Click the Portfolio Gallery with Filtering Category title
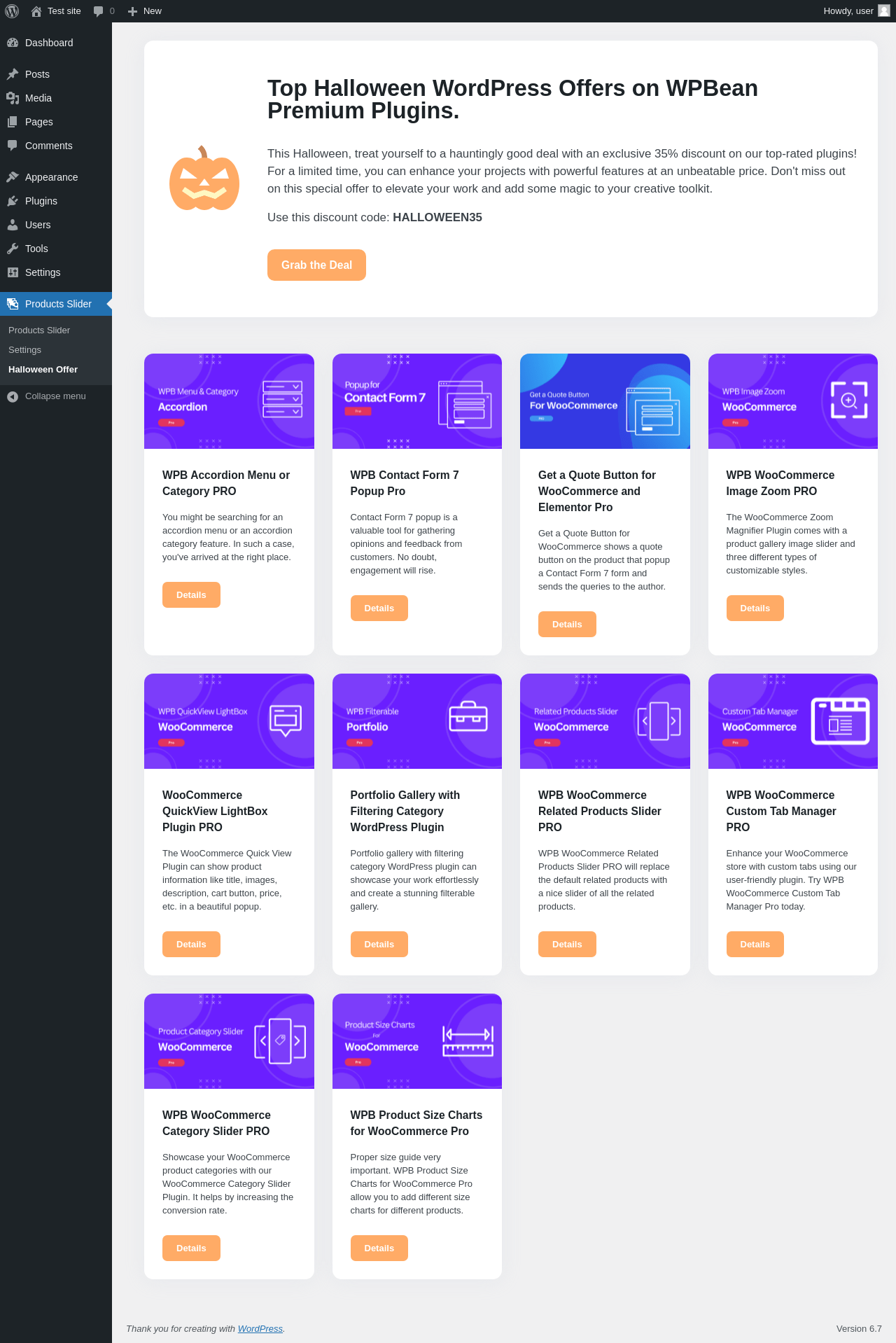This screenshot has height=1343, width=896. point(405,811)
